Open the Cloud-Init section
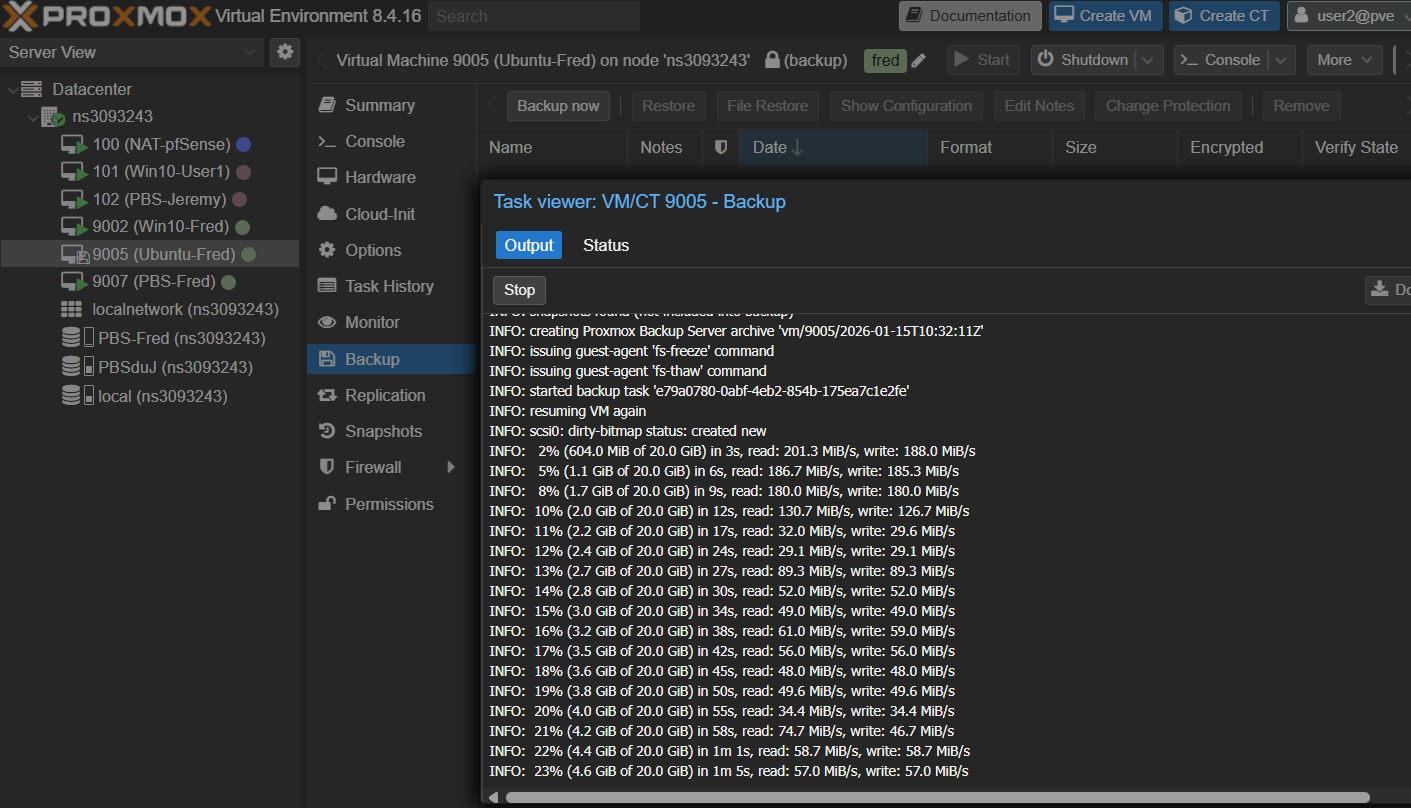The width and height of the screenshot is (1411, 808). pyautogui.click(x=379, y=214)
